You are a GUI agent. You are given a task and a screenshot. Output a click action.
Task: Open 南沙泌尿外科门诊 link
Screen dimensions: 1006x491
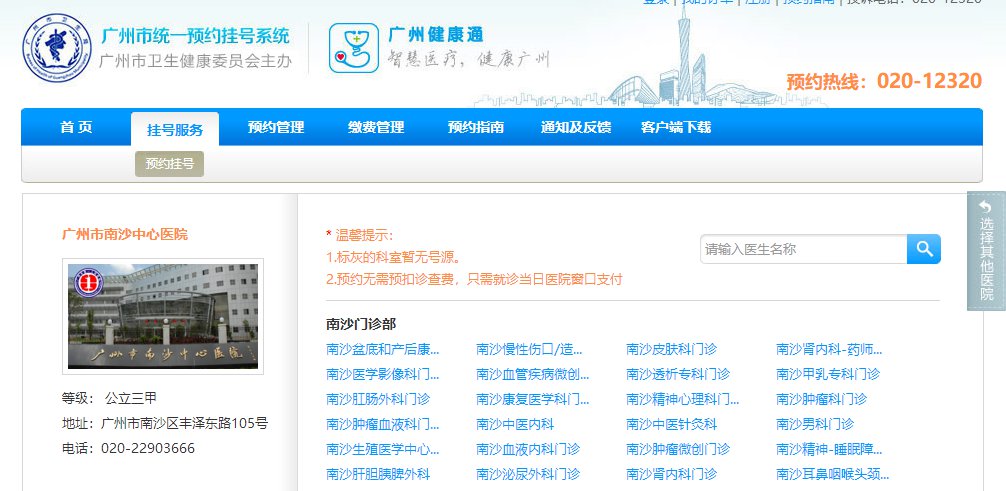point(528,474)
